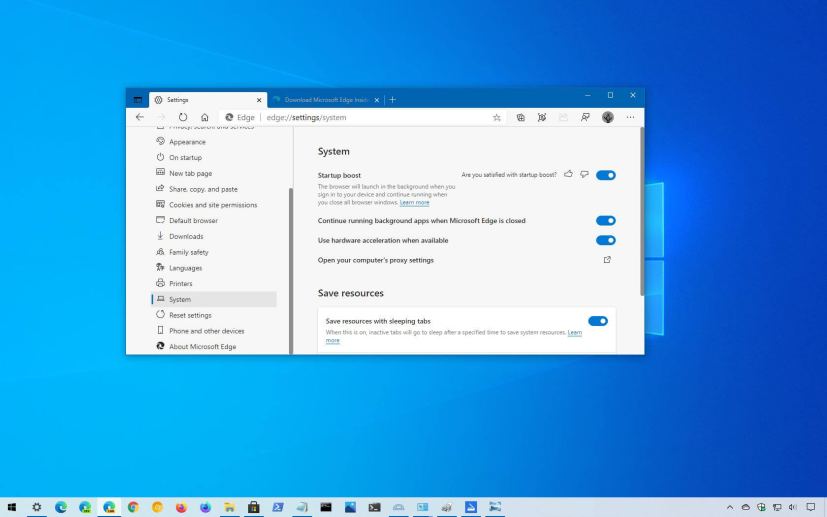Open the blue PowerShell taskbar icon
Viewport: 827px width, 517px height.
tap(277, 507)
